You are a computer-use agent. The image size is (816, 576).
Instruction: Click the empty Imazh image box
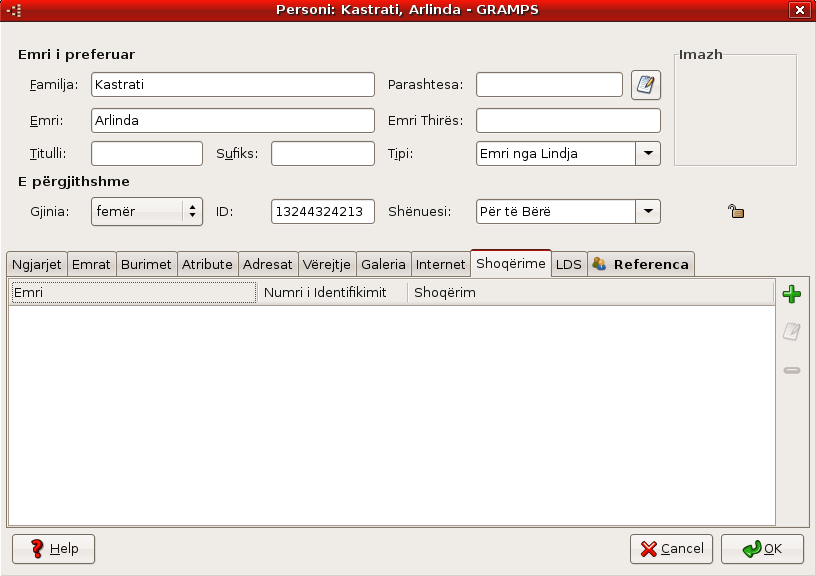coord(735,110)
